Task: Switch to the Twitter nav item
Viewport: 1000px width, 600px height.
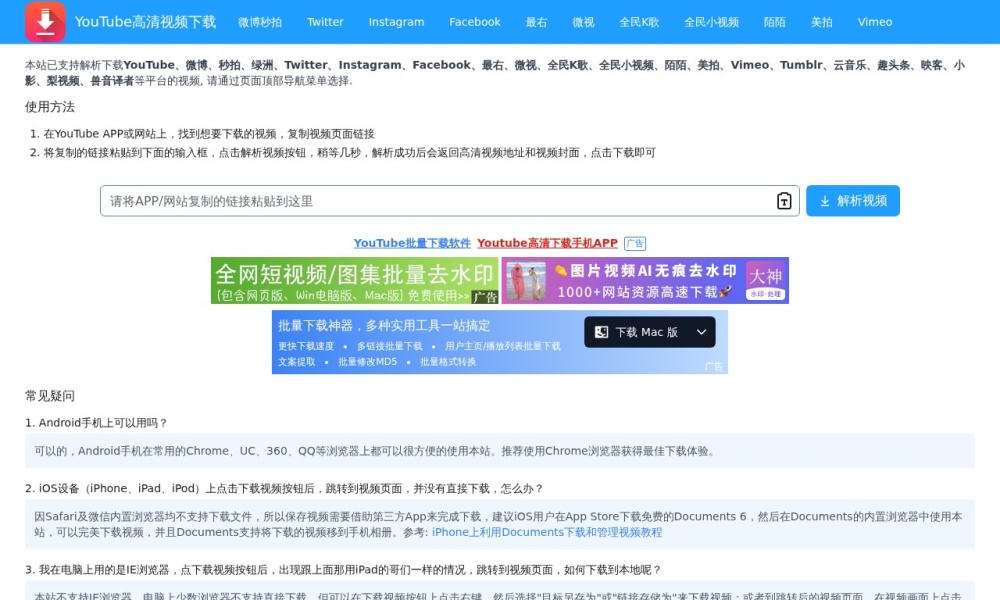Action: tap(325, 22)
